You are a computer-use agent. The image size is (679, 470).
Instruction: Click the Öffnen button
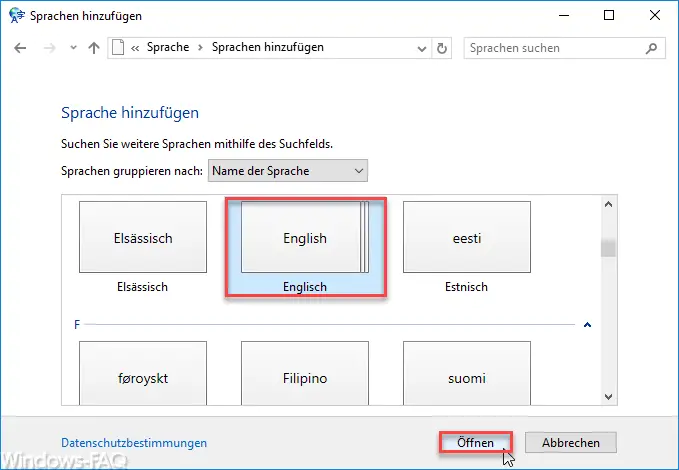click(x=475, y=443)
